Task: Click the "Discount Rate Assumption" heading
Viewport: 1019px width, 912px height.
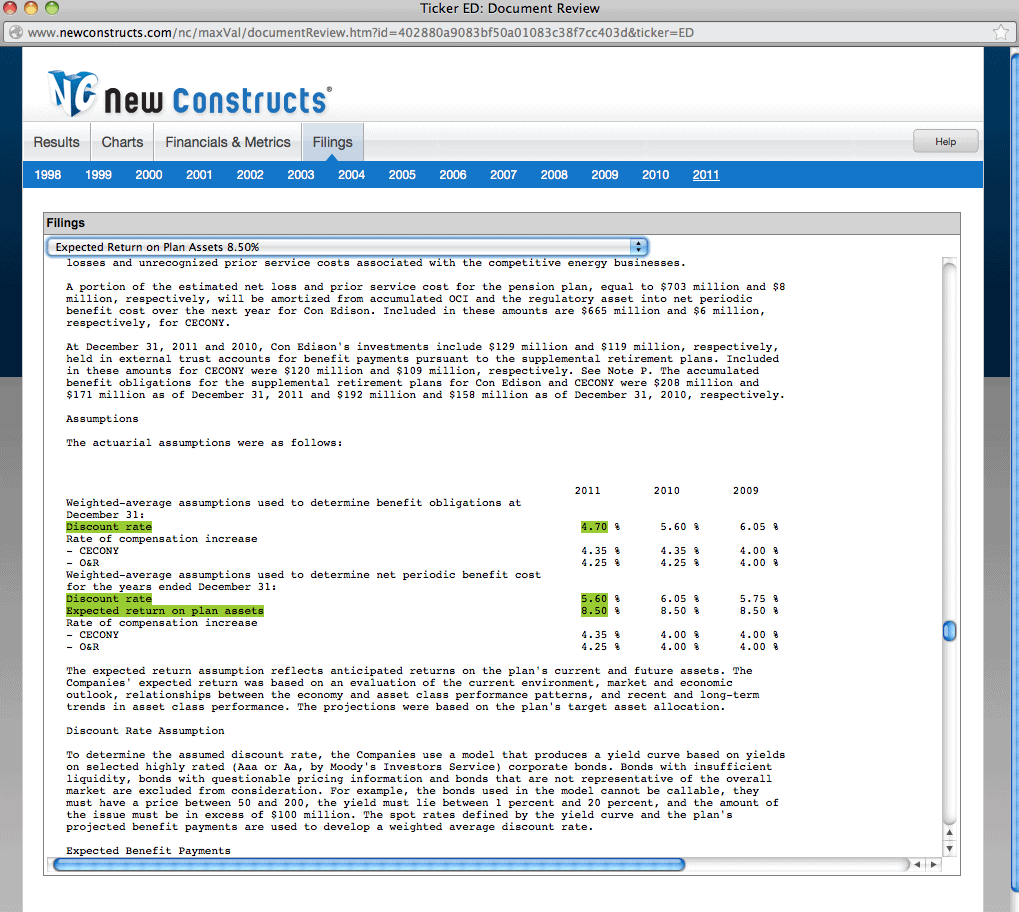Action: click(x=145, y=731)
